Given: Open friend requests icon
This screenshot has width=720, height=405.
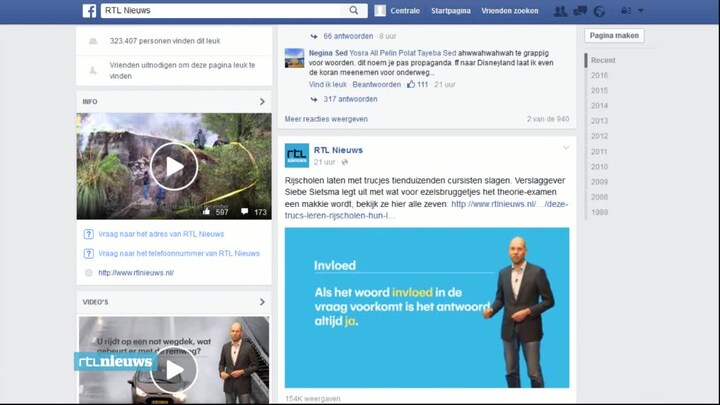Looking at the screenshot, I should click(560, 11).
